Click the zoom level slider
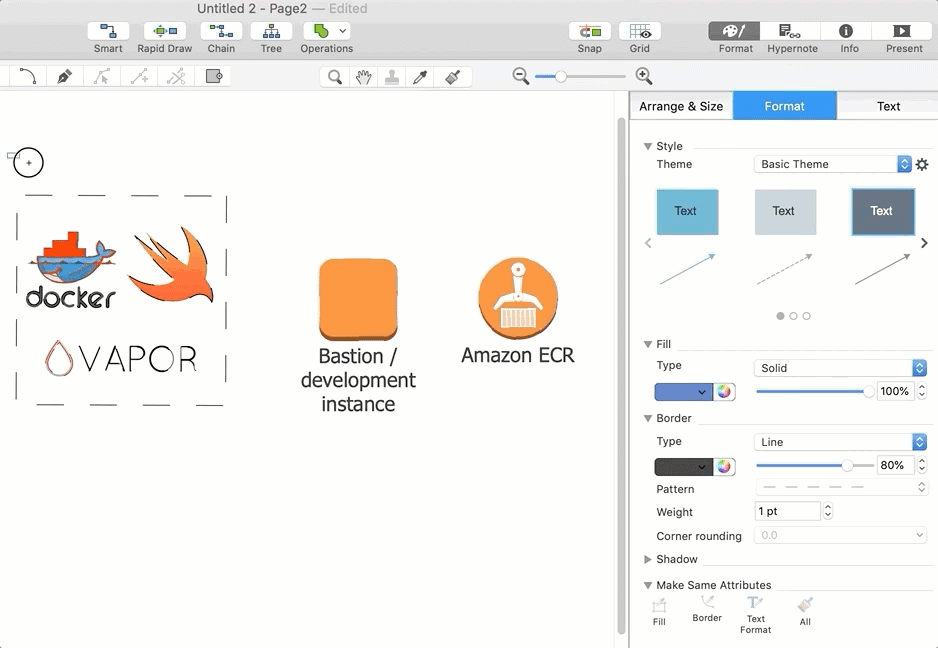Screen dimensions: 938x648 coord(580,77)
